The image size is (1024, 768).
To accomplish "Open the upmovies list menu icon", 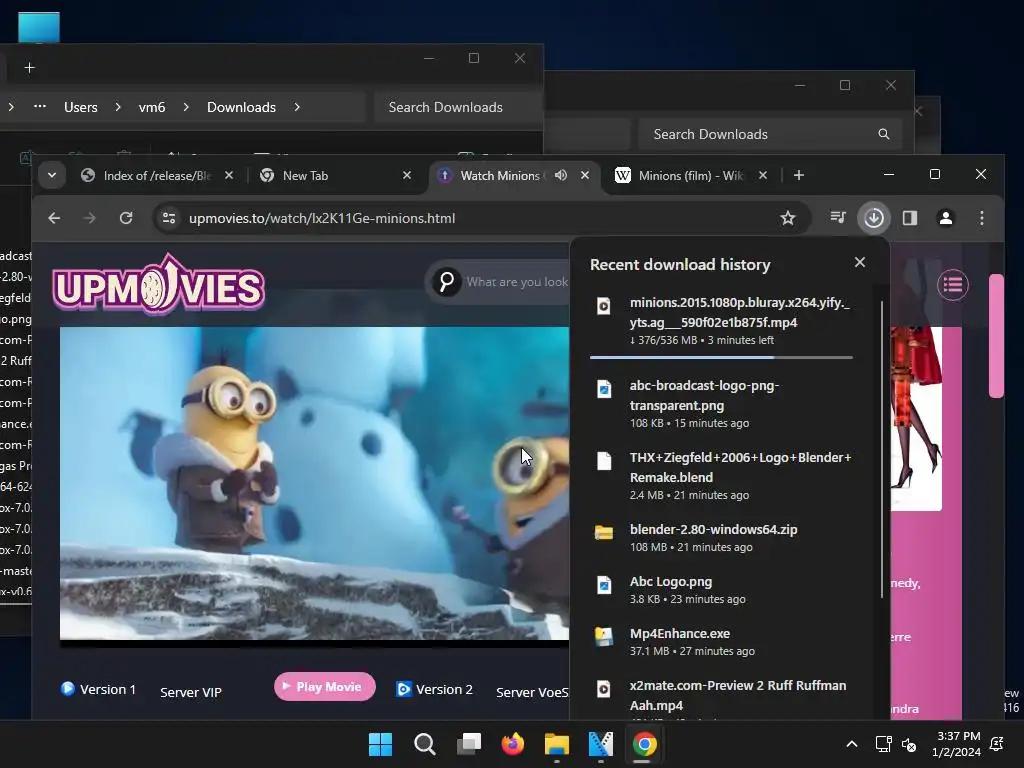I will coord(953,285).
